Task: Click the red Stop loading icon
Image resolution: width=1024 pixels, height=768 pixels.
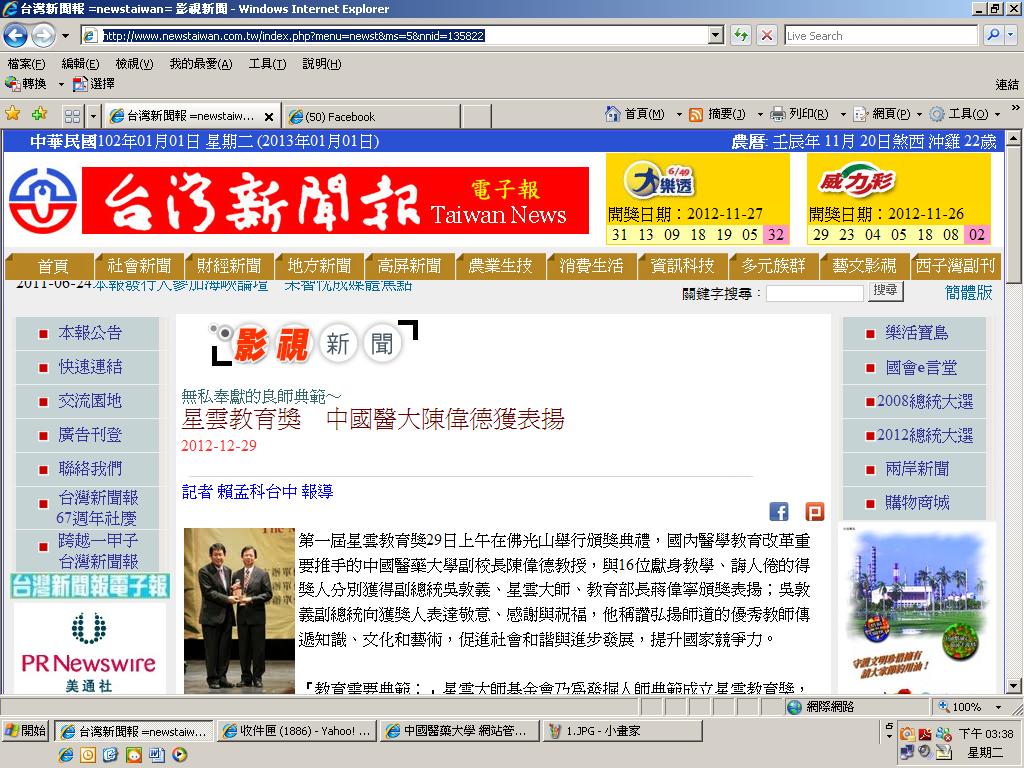Action: (x=767, y=35)
